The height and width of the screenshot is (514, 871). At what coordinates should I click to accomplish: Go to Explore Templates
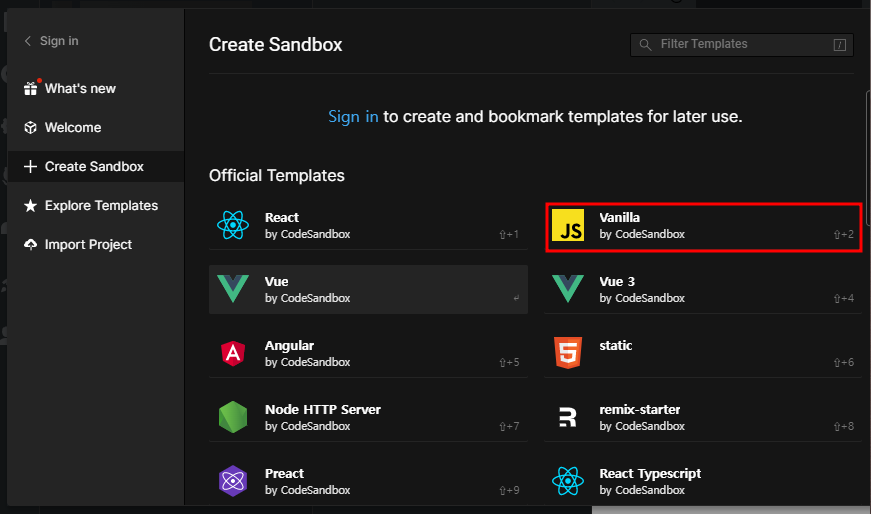click(96, 206)
